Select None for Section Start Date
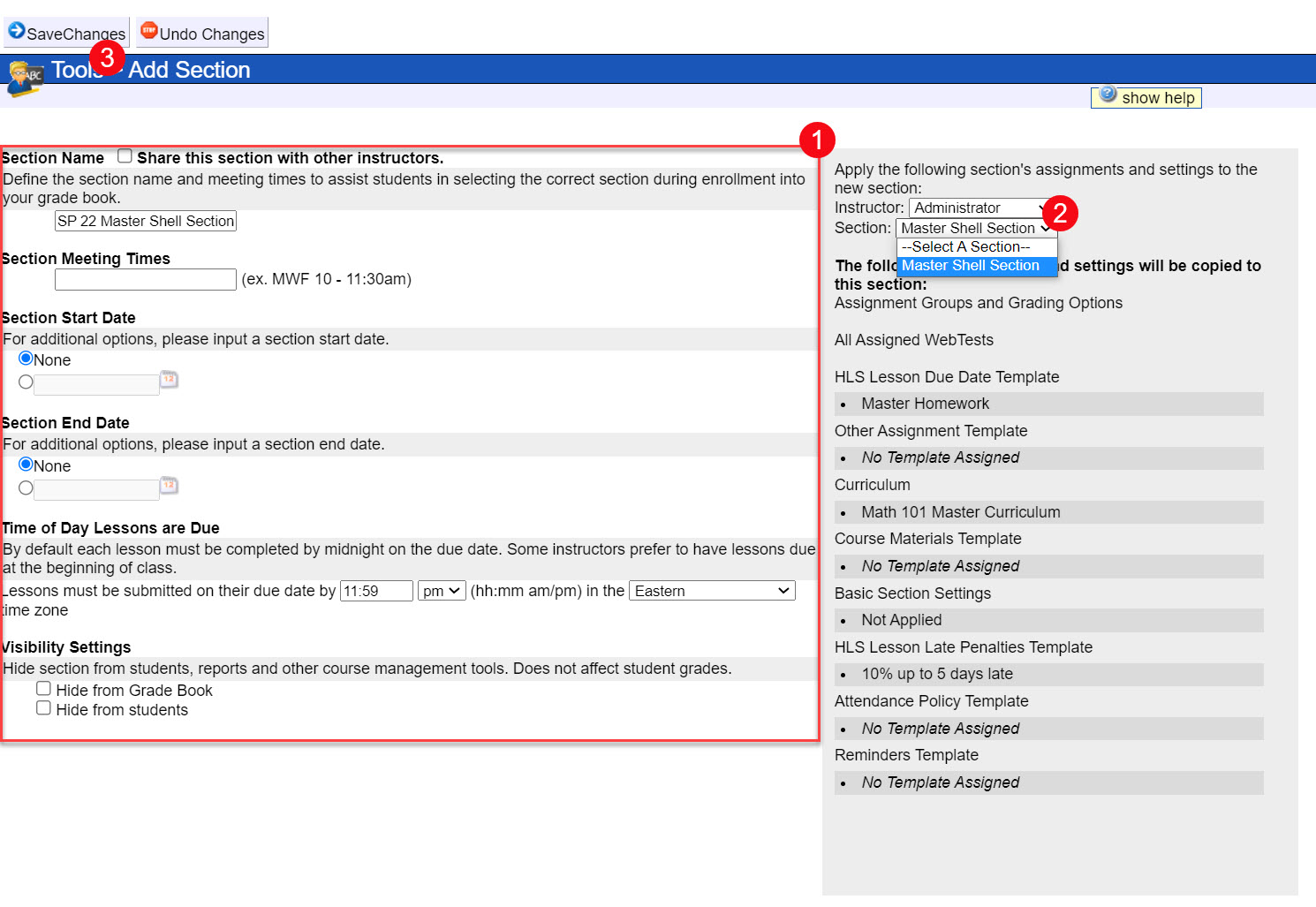 (26, 359)
